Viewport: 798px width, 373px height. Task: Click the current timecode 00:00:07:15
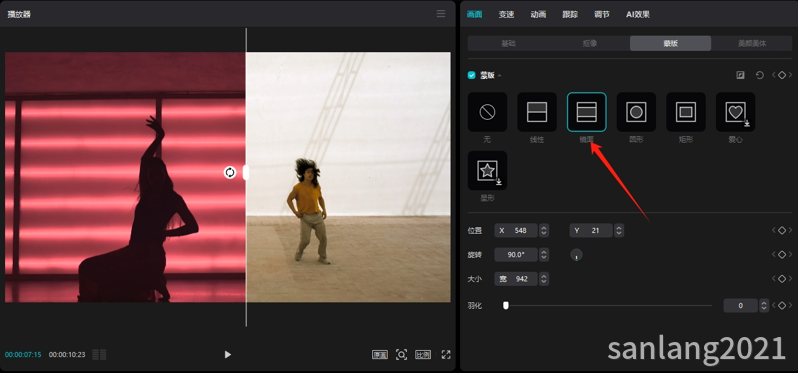pyautogui.click(x=23, y=355)
